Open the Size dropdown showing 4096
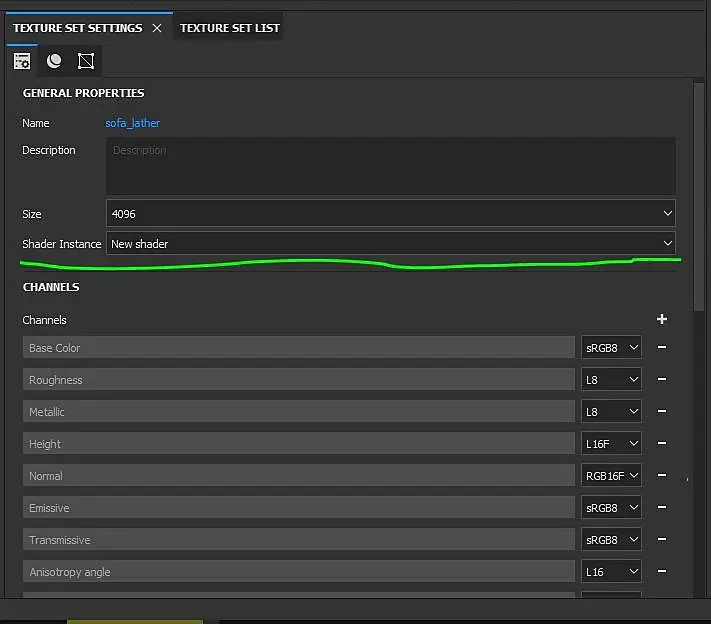The width and height of the screenshot is (711, 624). click(390, 213)
